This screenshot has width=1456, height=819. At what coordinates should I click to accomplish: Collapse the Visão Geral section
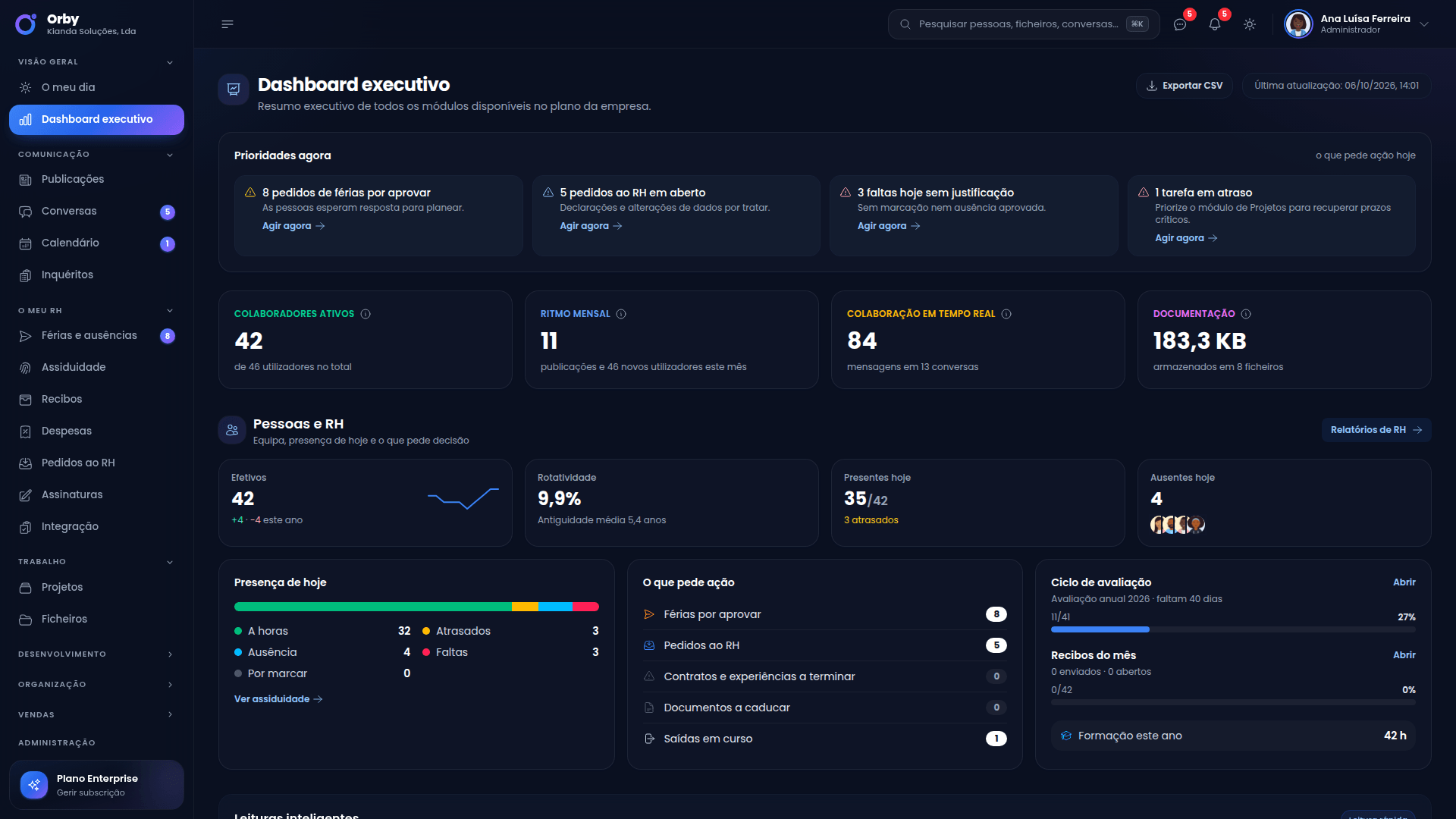click(170, 62)
